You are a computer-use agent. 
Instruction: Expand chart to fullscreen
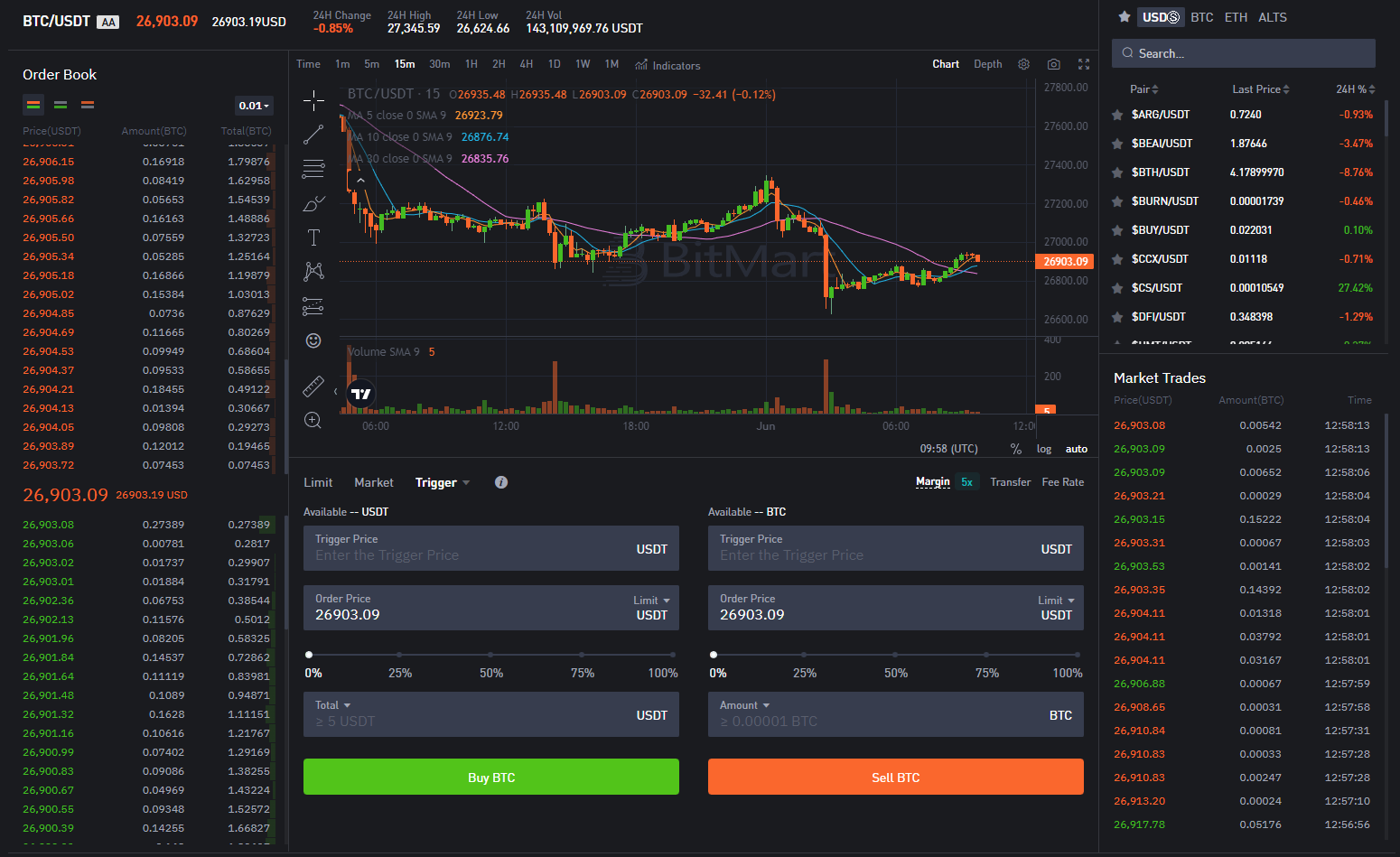pyautogui.click(x=1084, y=64)
